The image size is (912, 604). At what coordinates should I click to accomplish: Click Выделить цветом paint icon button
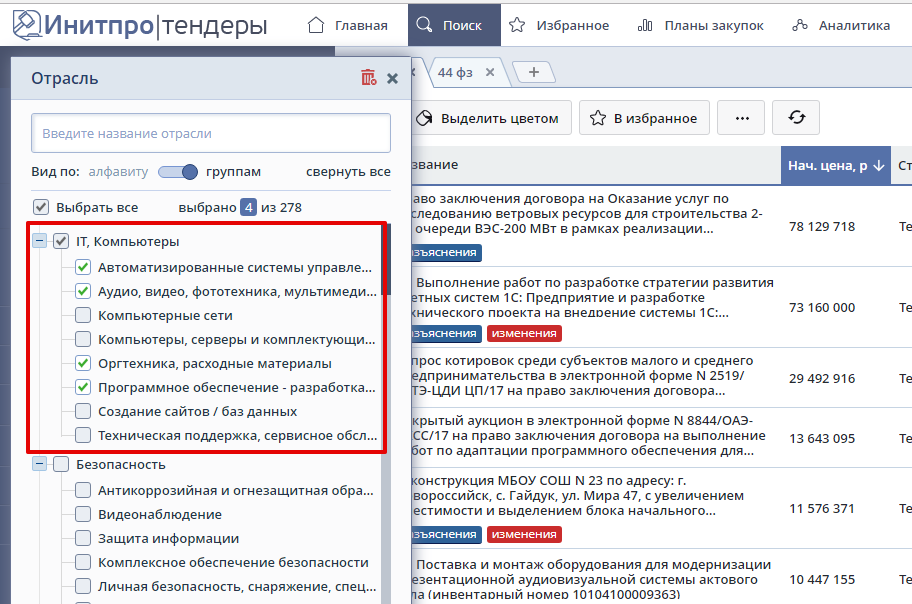pos(490,118)
